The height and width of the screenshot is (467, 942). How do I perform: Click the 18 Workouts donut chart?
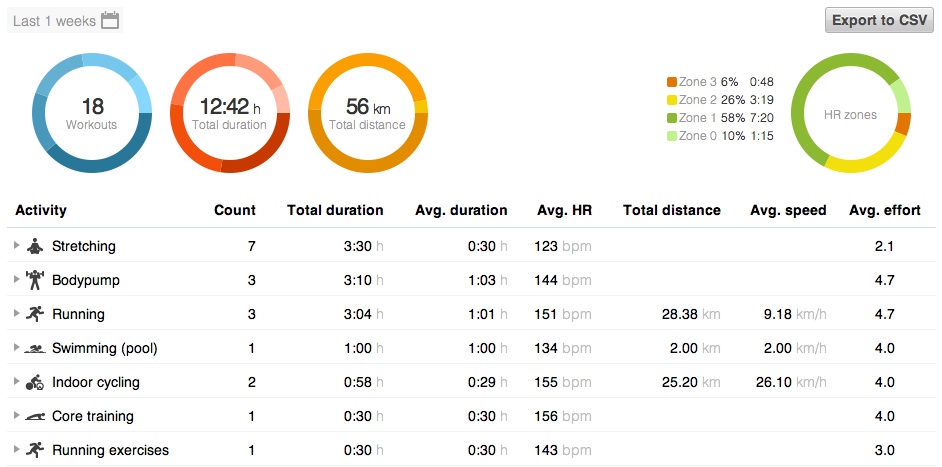(91, 113)
